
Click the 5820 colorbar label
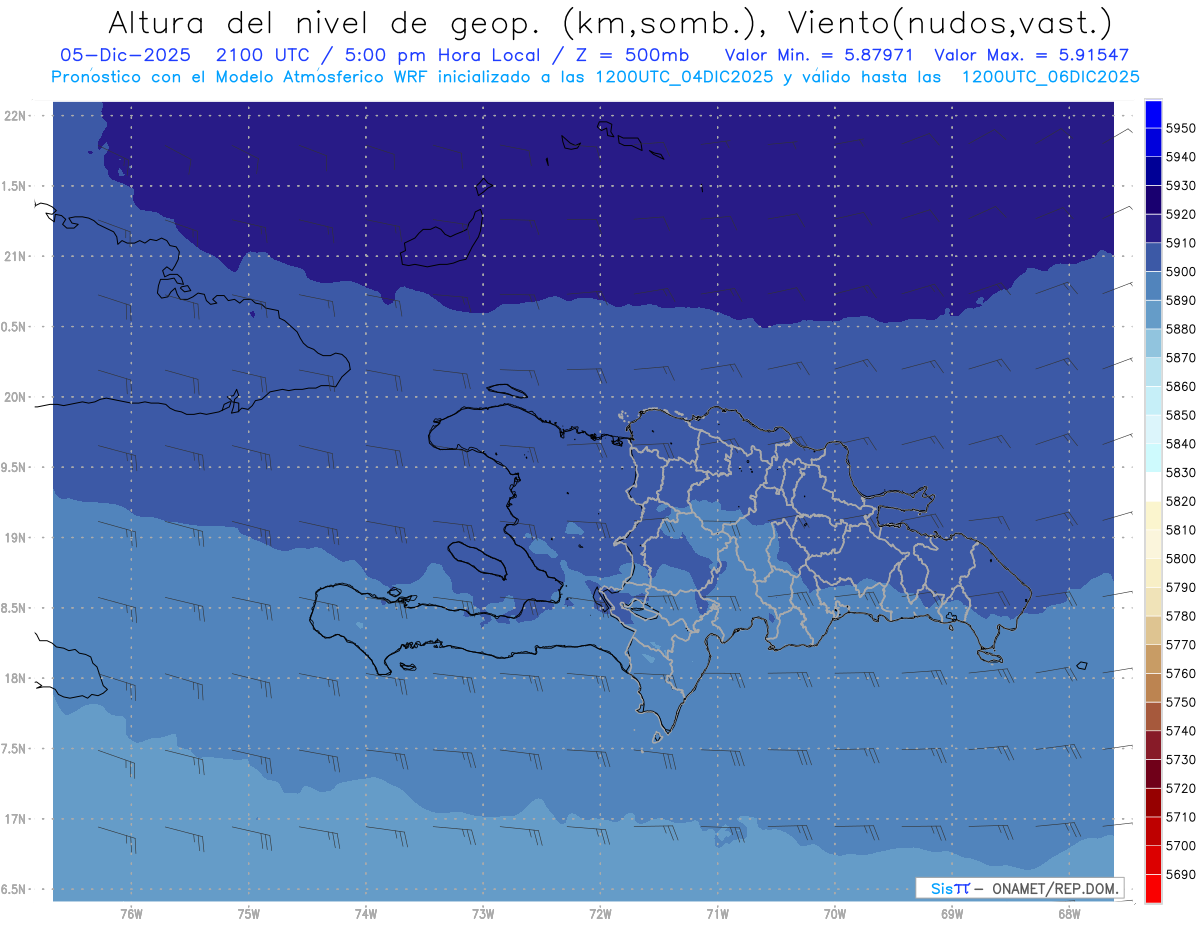pyautogui.click(x=1180, y=501)
